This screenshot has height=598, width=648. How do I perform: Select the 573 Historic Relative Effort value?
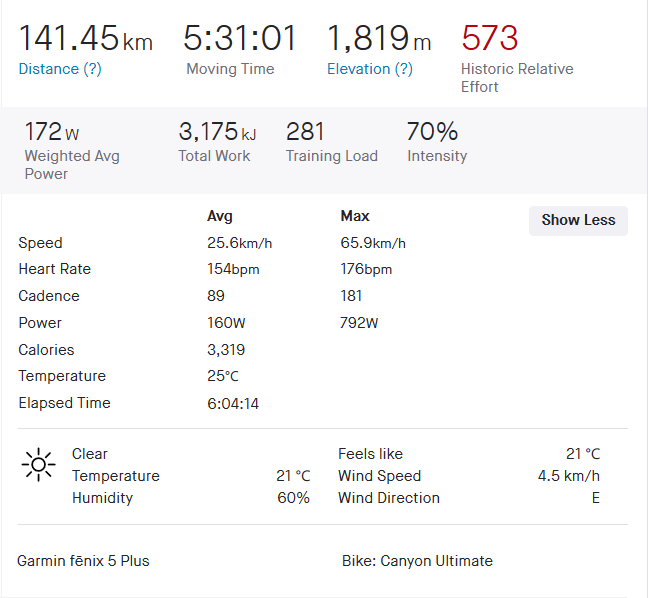(489, 38)
